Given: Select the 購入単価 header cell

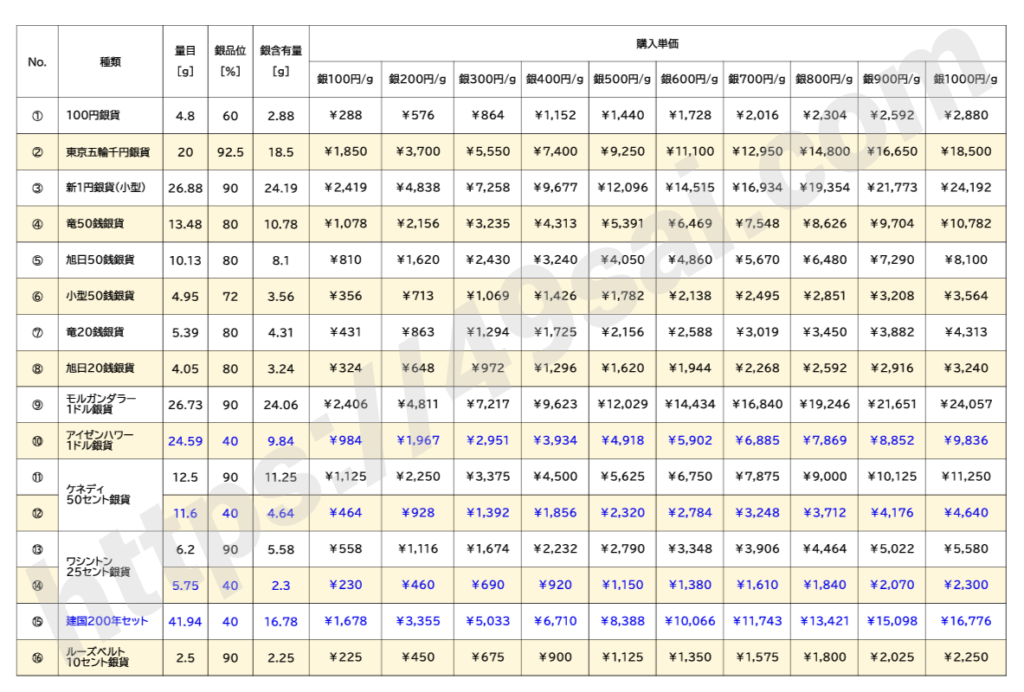Looking at the screenshot, I should point(657,44).
